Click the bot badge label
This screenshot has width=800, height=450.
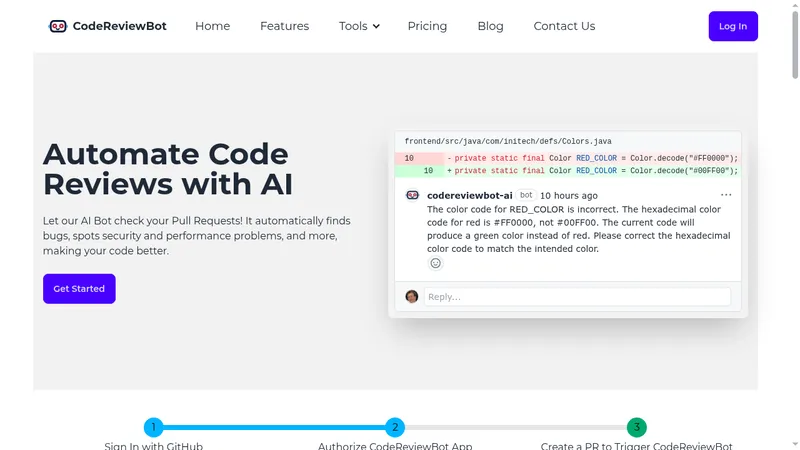[526, 195]
